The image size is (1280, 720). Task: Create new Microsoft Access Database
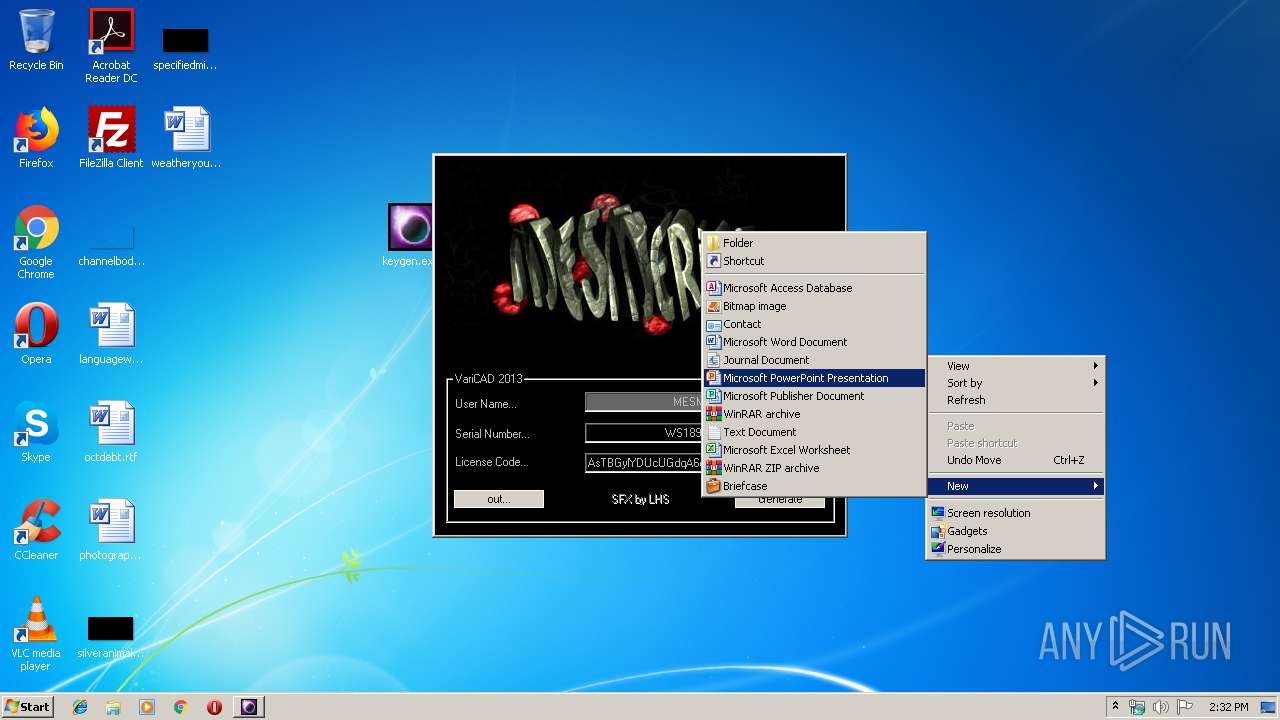[x=814, y=288]
